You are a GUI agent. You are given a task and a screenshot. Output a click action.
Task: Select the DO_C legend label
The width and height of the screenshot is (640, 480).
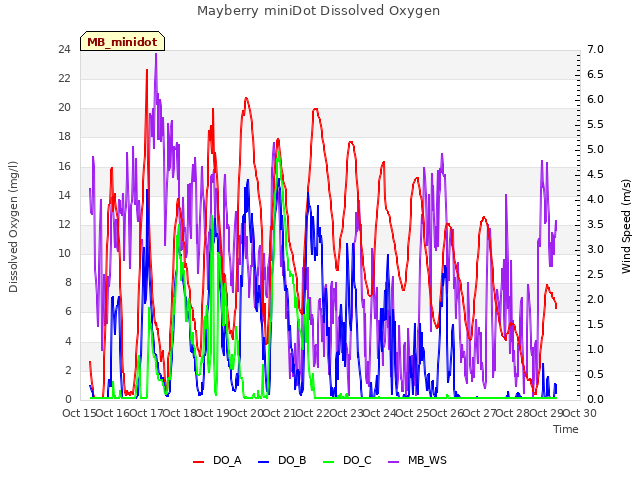357,460
